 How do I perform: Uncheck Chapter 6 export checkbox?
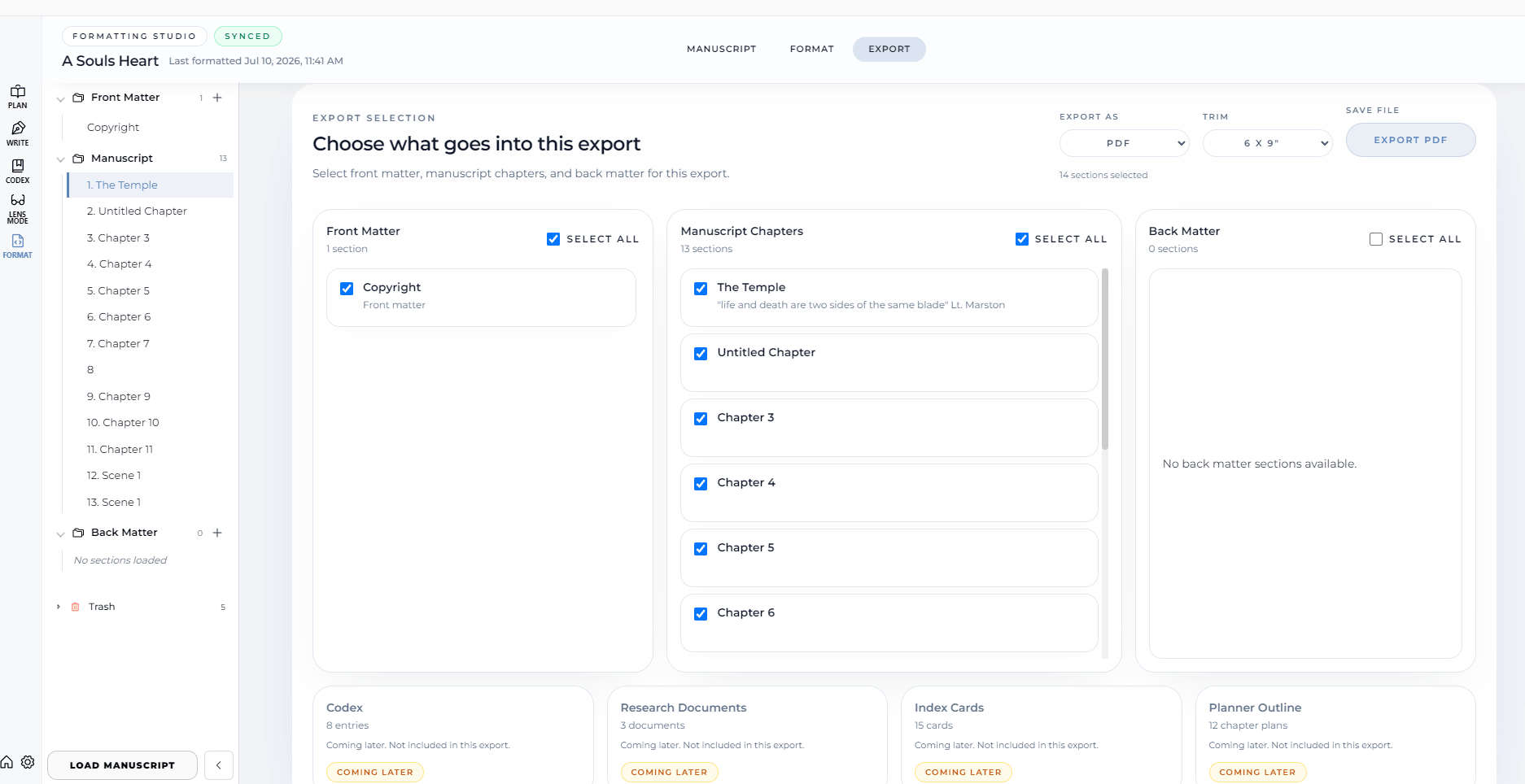click(701, 614)
